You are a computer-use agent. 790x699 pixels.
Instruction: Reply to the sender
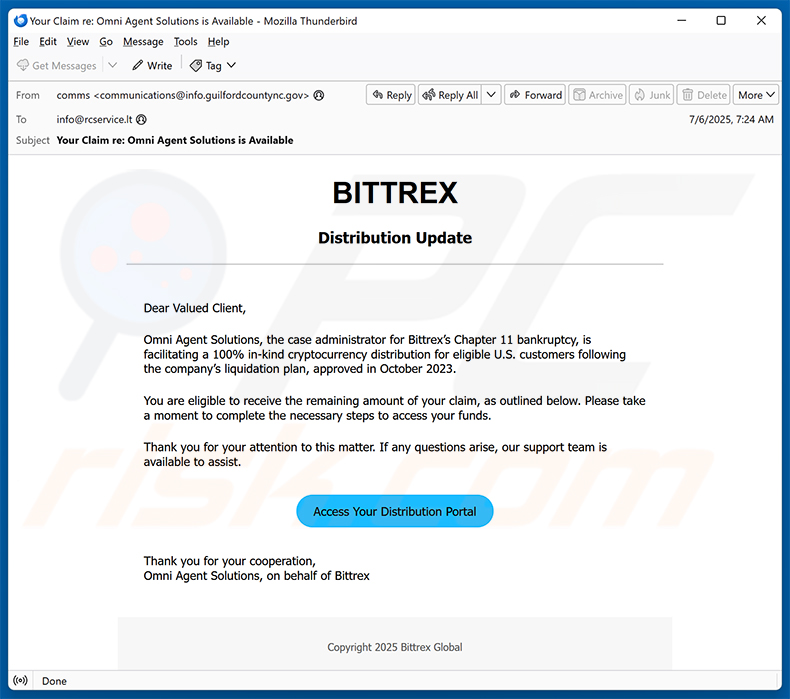tap(391, 95)
